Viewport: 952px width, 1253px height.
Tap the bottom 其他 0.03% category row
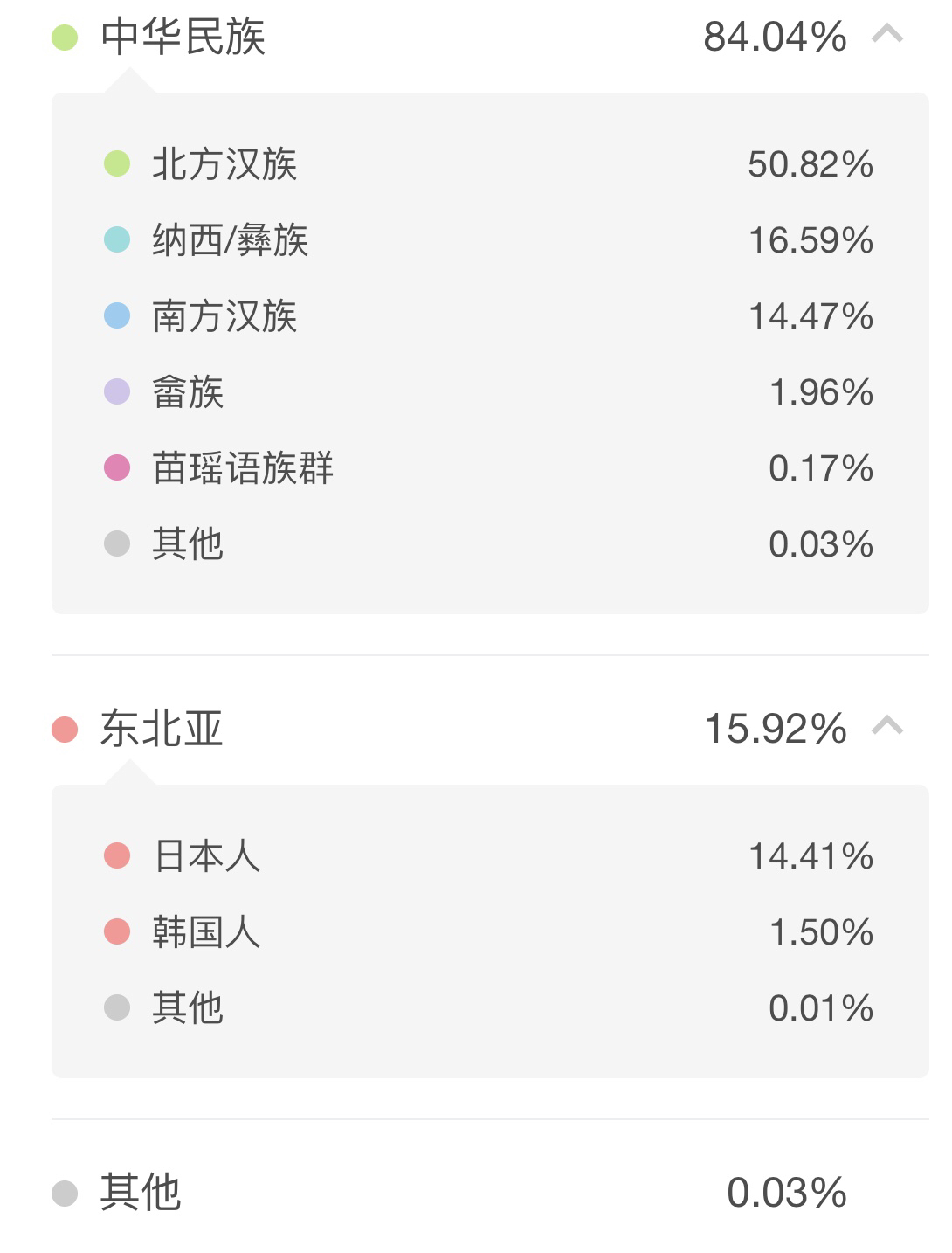[490, 1193]
